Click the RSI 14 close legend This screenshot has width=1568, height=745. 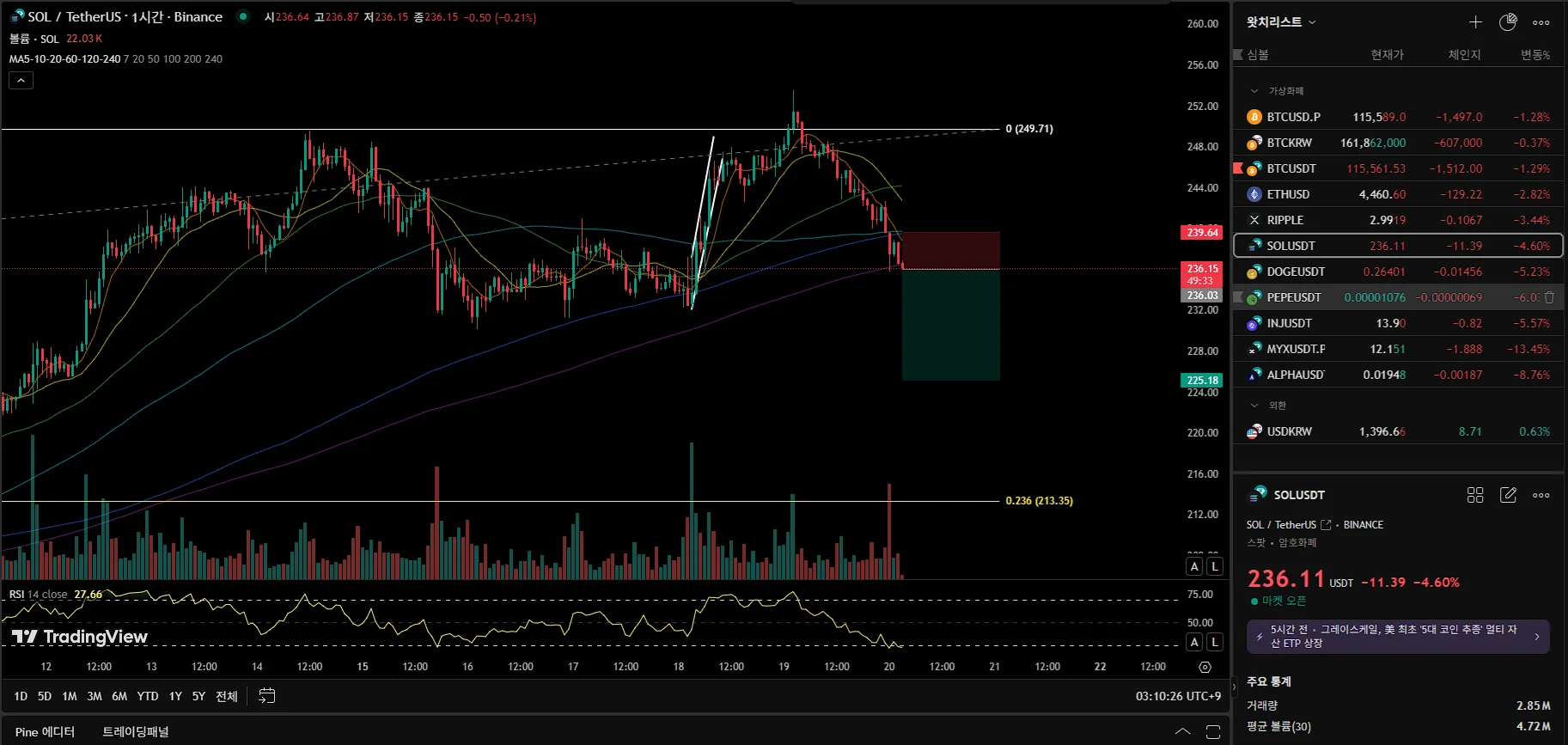tap(39, 595)
